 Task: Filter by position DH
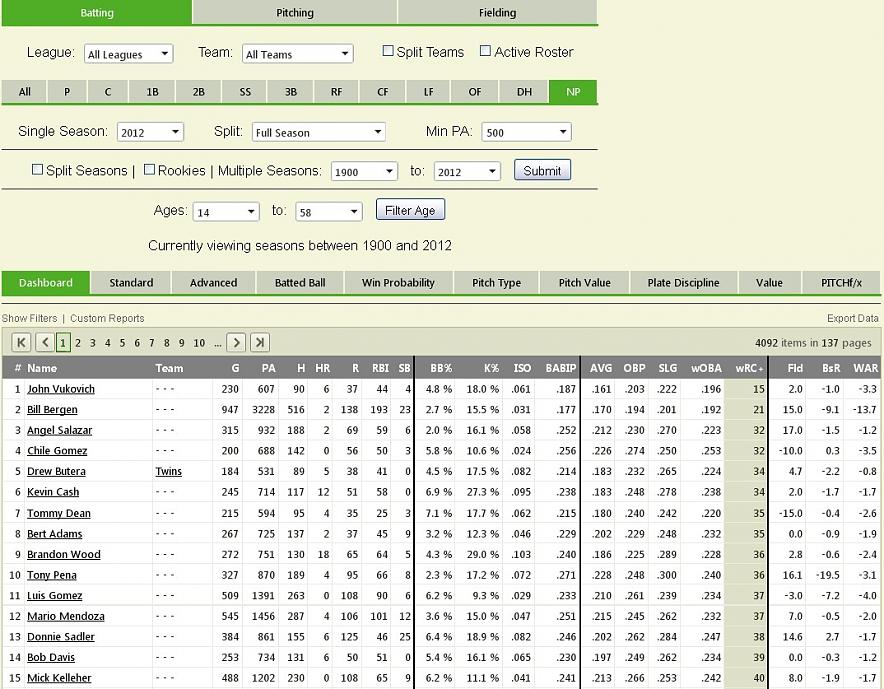pos(524,91)
